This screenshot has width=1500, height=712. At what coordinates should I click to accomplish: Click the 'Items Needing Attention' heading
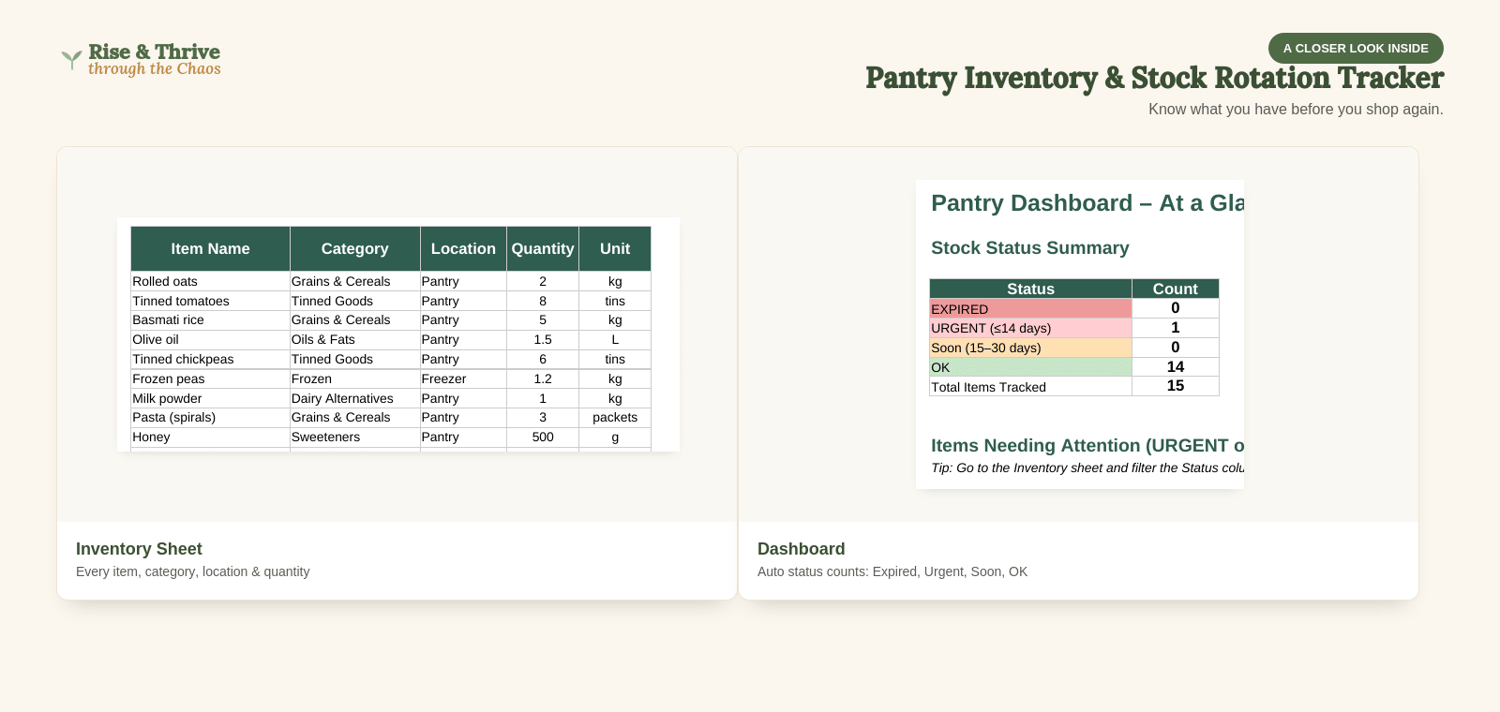(x=1087, y=446)
